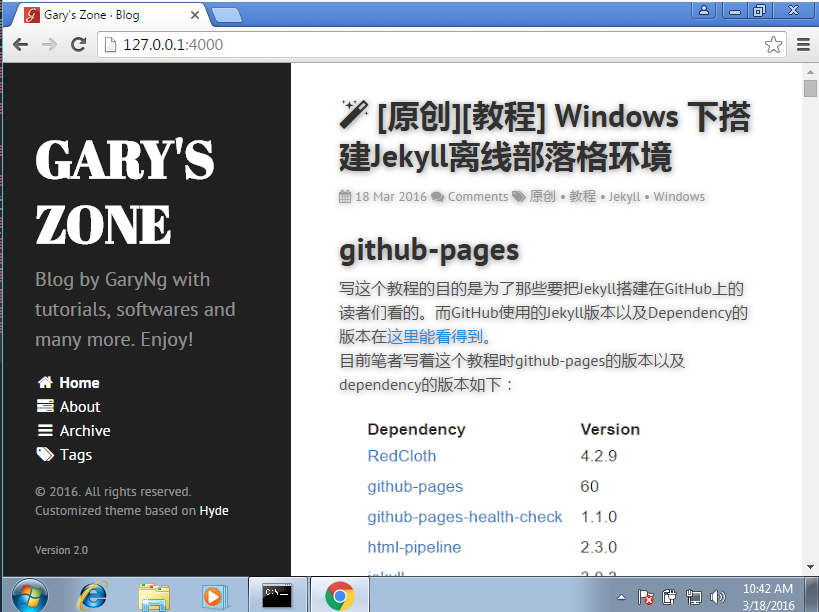Viewport: 819px width, 612px height.
Task: Click the Archive list icon in sidebar
Action: pos(45,430)
